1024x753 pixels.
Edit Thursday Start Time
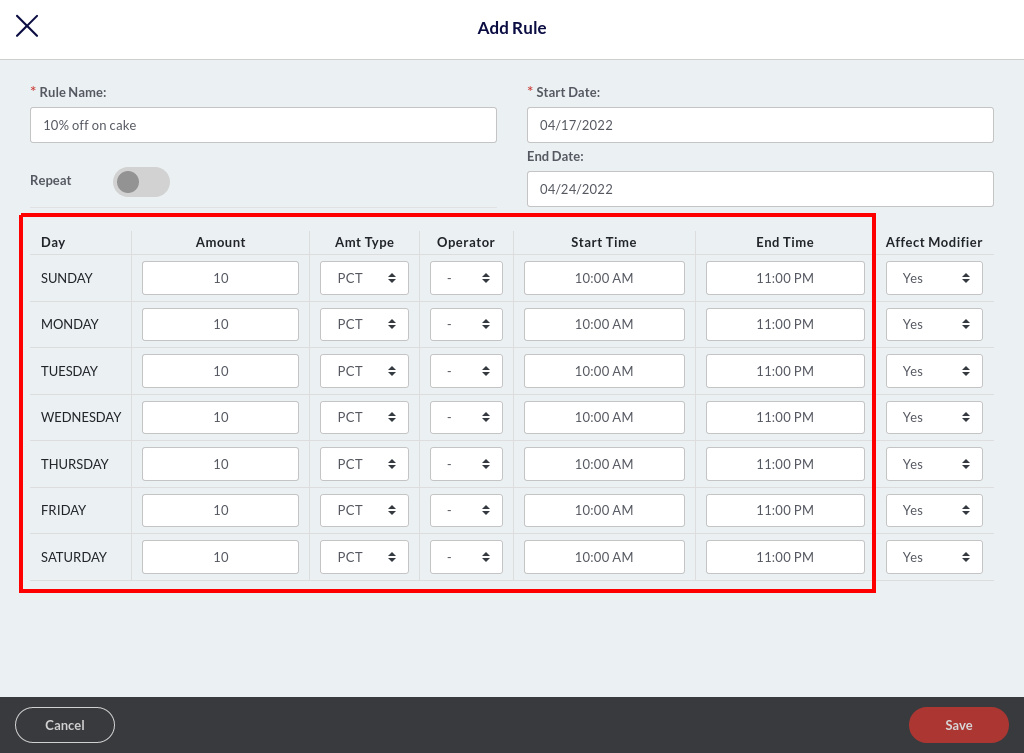tap(604, 464)
